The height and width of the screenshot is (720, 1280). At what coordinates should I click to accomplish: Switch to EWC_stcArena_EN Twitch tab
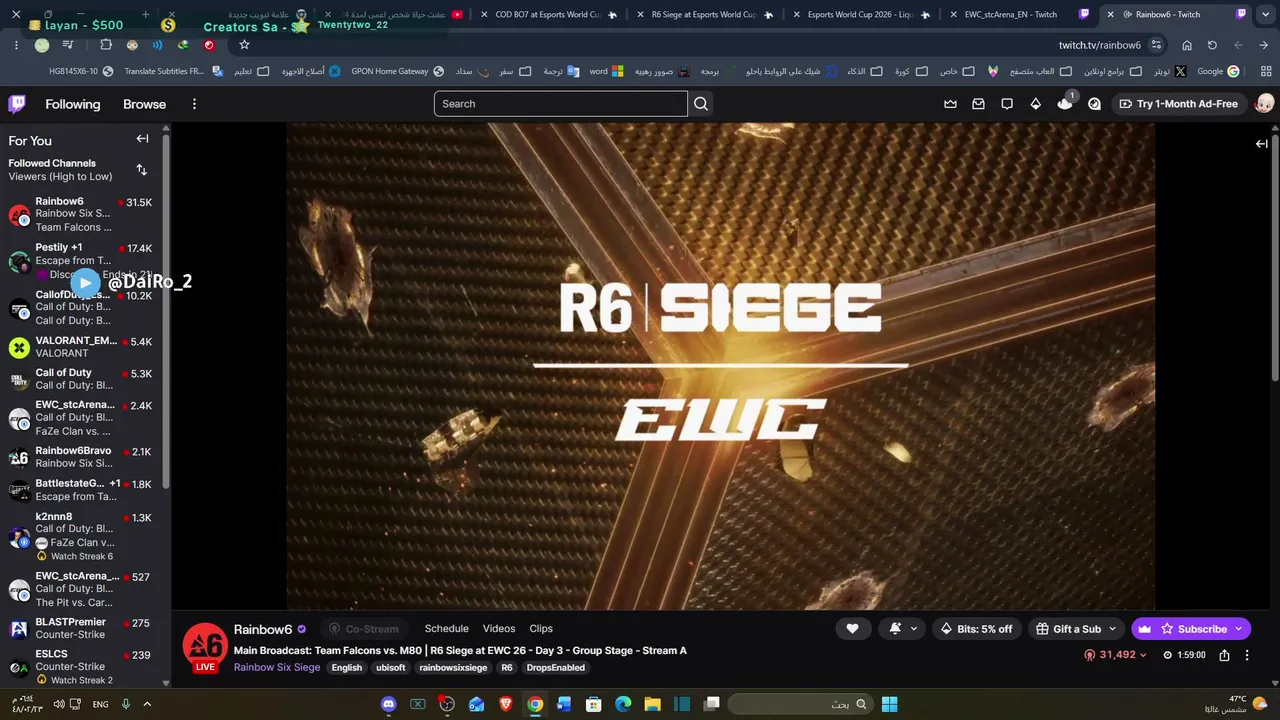point(1016,14)
